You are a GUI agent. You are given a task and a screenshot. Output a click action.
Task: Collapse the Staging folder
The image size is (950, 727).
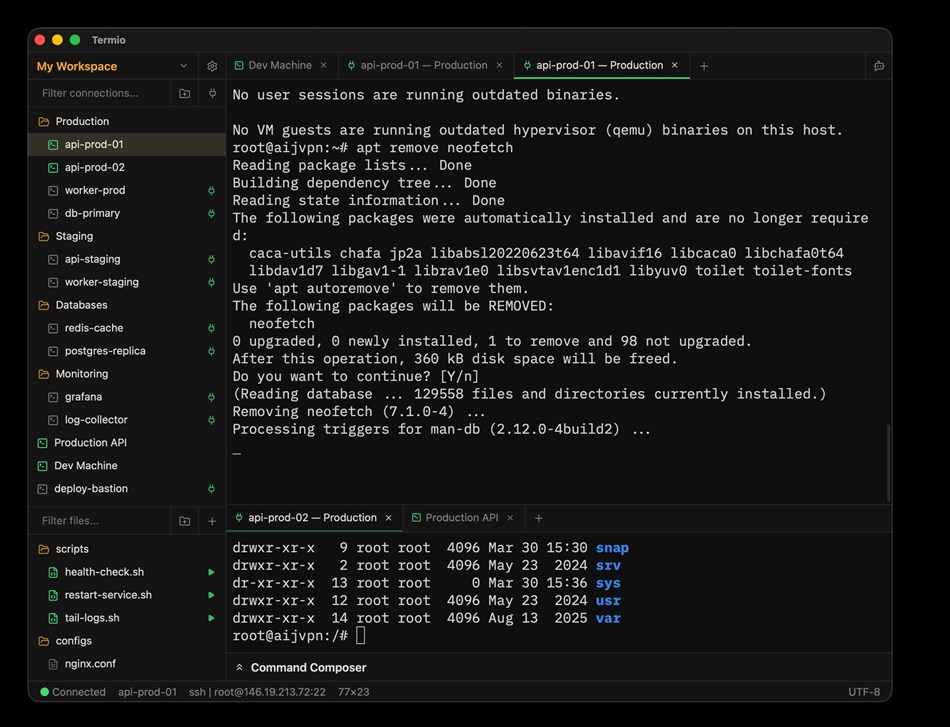point(127,236)
